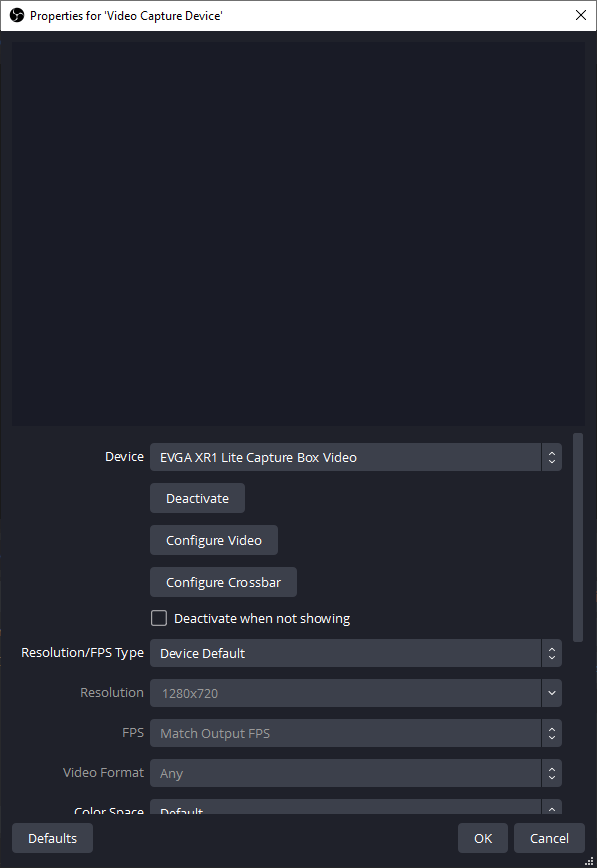Open Configure Video settings
Screen dimensions: 597x868
click(214, 540)
